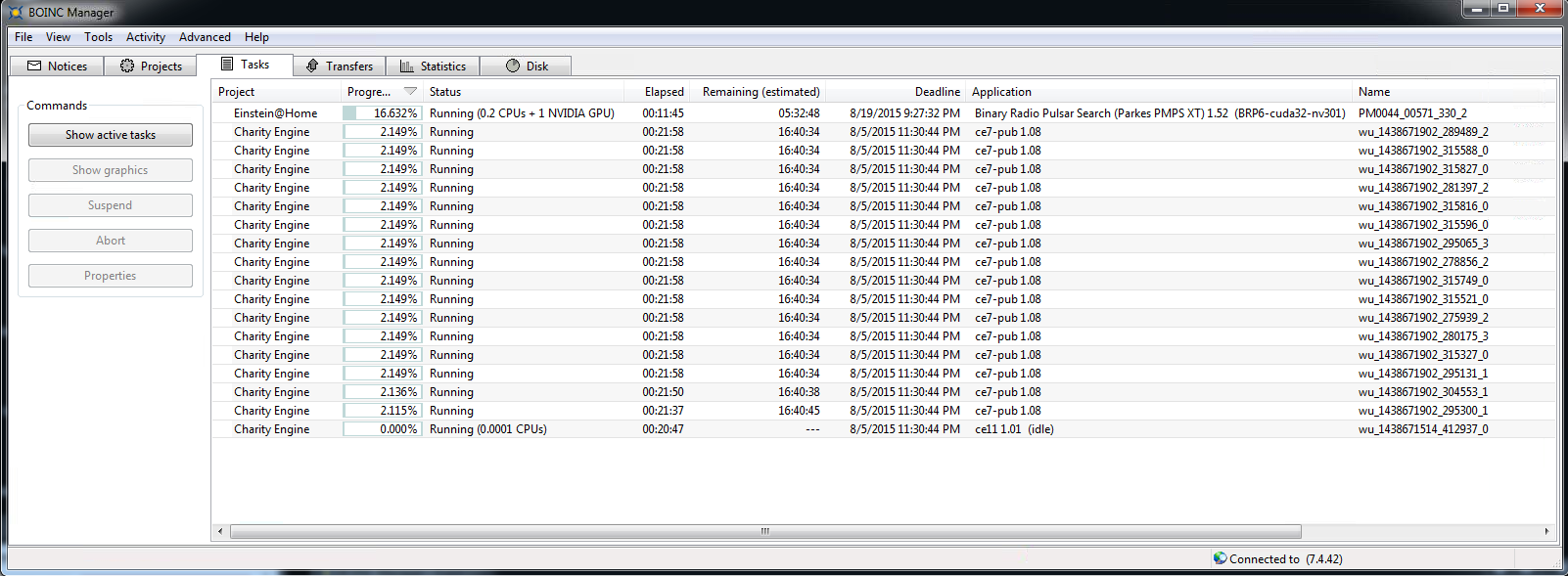Click the list icon on Tasks tab
Image resolution: width=1568 pixels, height=576 pixels.
pos(227,64)
